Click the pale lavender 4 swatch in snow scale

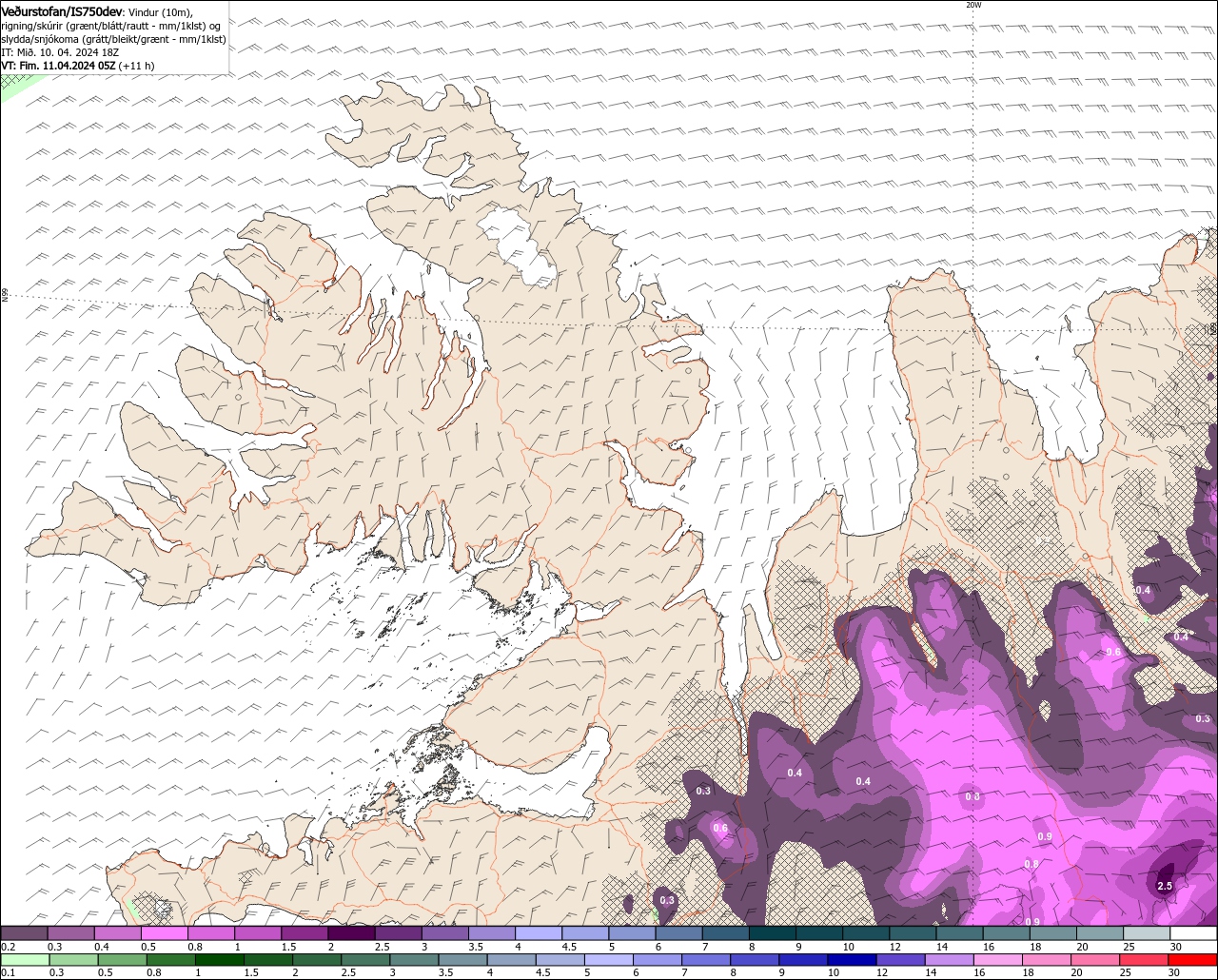(x=539, y=933)
